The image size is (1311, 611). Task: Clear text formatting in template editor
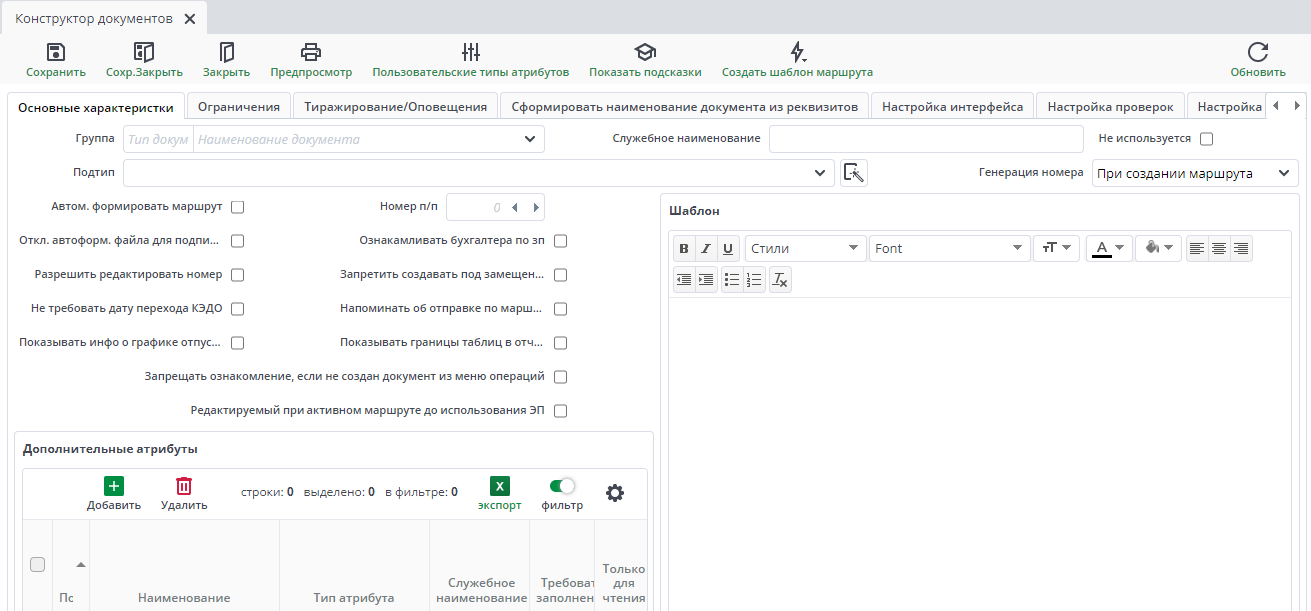point(781,280)
